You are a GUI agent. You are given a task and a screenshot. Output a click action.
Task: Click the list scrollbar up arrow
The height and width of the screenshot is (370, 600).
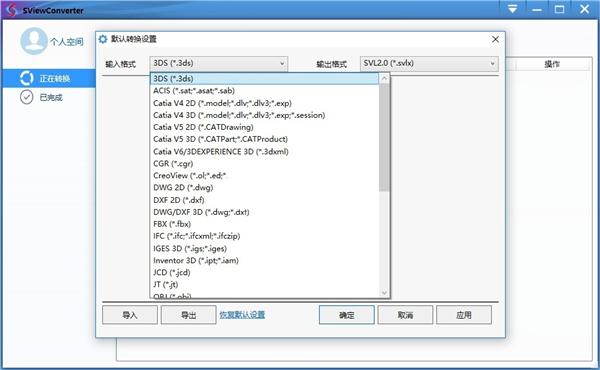[x=384, y=78]
